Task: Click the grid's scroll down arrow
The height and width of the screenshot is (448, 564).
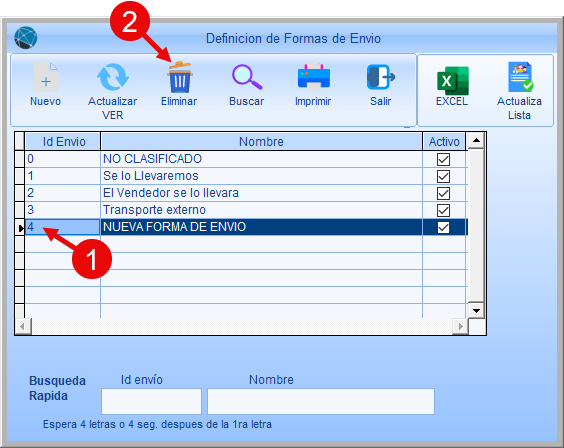Action: (476, 310)
